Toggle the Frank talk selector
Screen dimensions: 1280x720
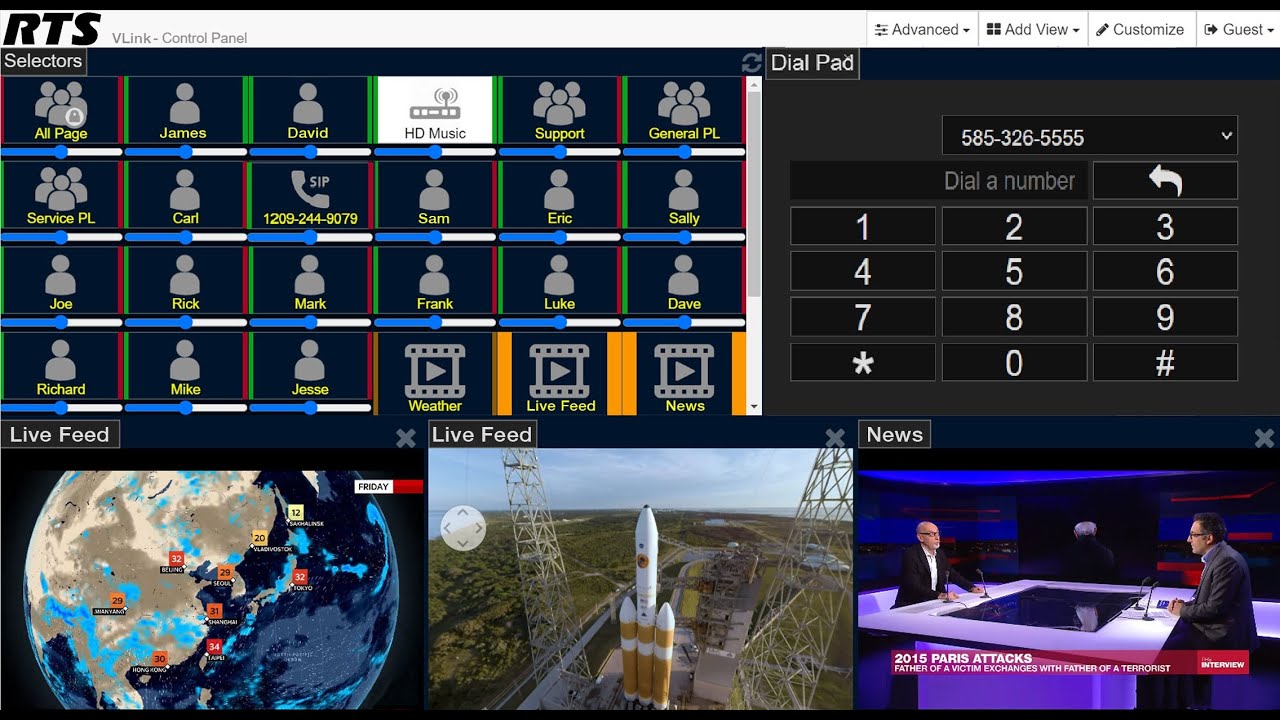pos(435,280)
